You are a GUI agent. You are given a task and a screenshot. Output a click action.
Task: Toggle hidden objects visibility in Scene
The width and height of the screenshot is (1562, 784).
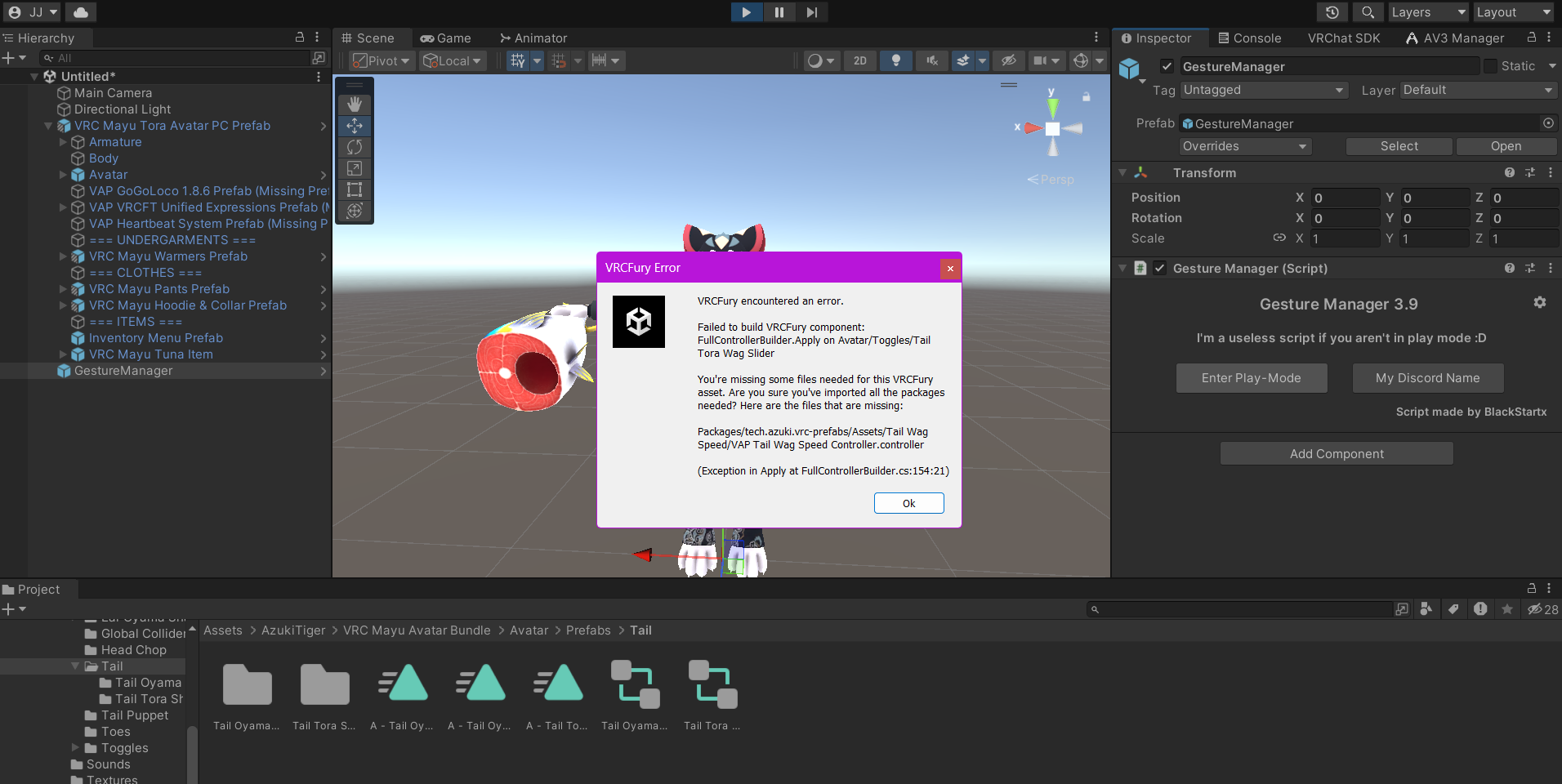1009,60
